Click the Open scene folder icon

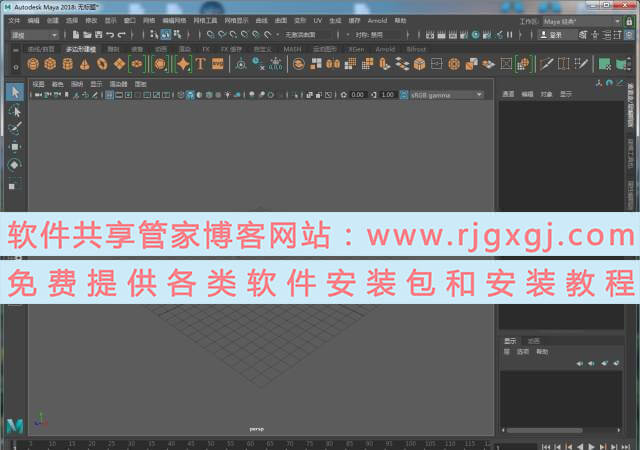point(87,35)
